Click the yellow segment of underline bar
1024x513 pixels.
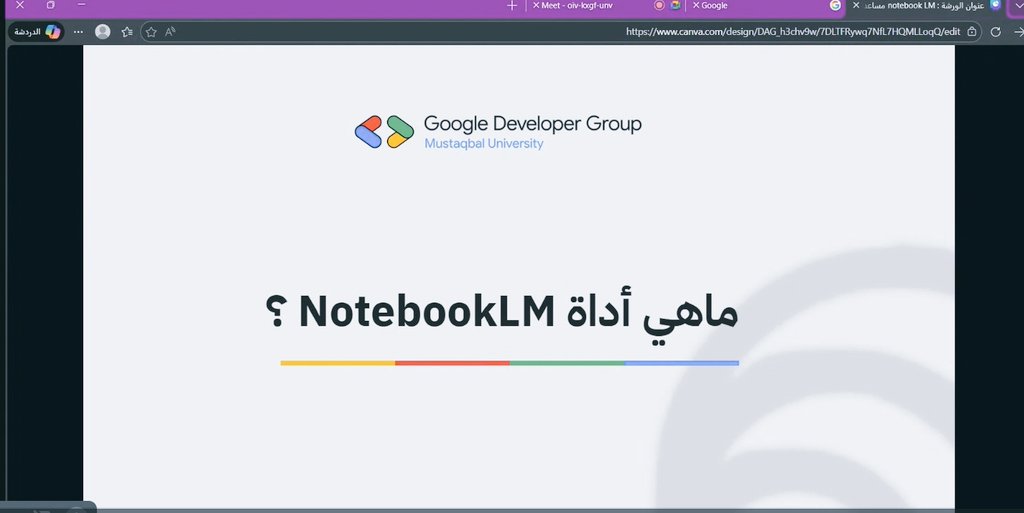(x=338, y=363)
